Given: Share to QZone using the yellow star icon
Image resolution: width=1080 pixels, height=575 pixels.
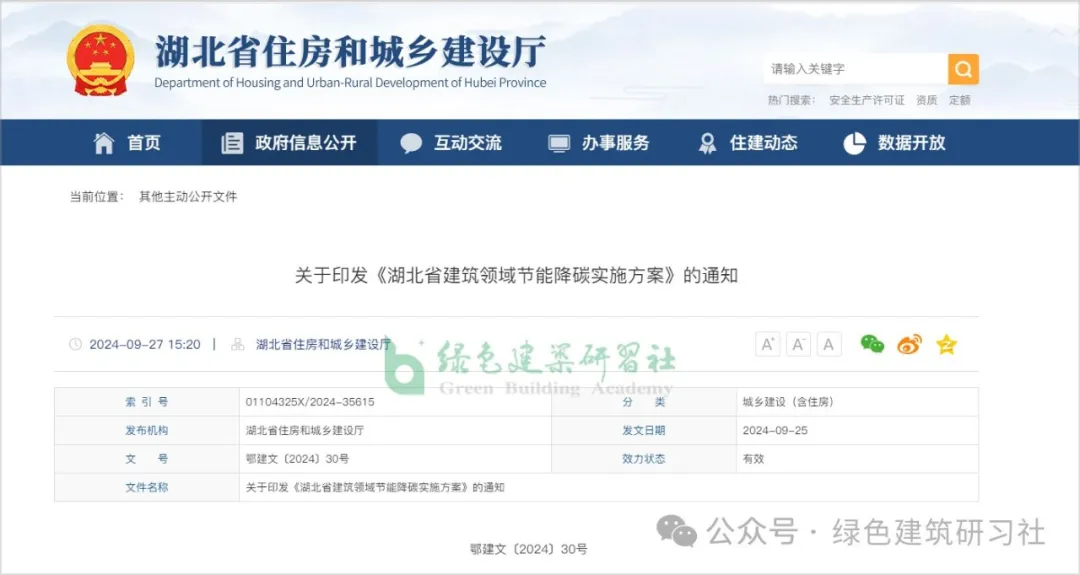Looking at the screenshot, I should pyautogui.click(x=946, y=344).
